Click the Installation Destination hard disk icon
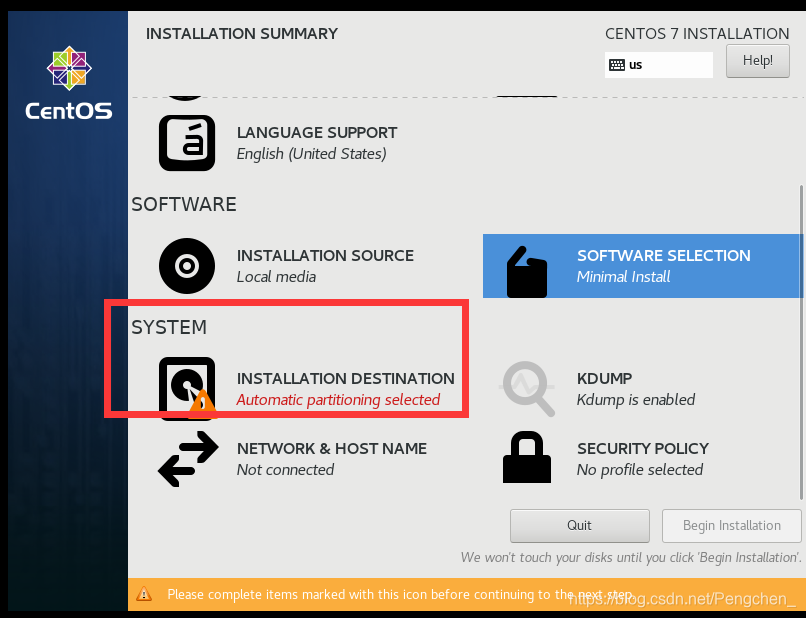This screenshot has height=618, width=806. [187, 389]
